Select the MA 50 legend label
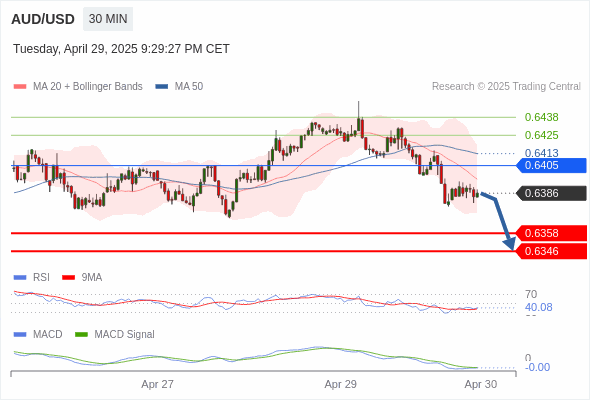 (189, 87)
